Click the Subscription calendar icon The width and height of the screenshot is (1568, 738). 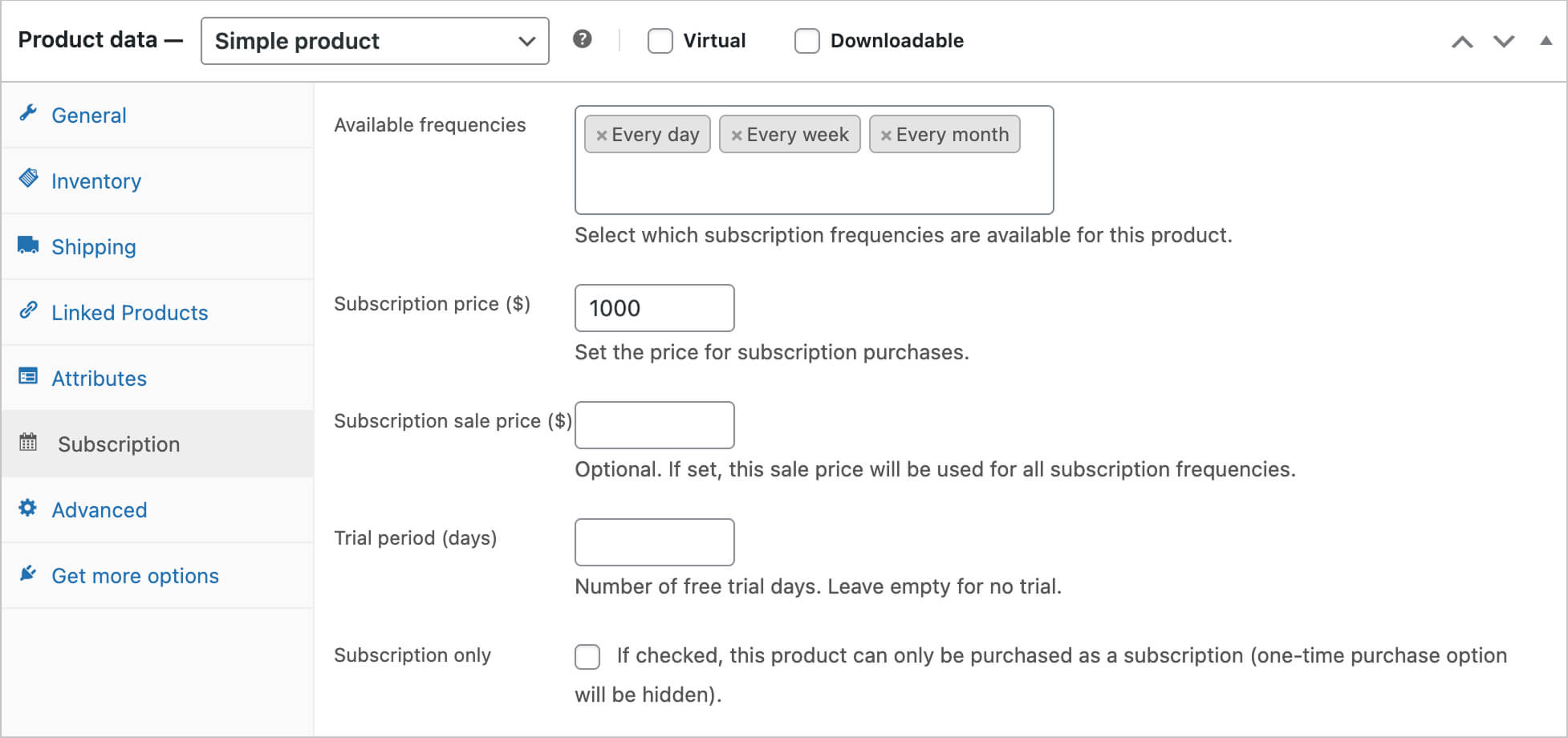tap(28, 442)
